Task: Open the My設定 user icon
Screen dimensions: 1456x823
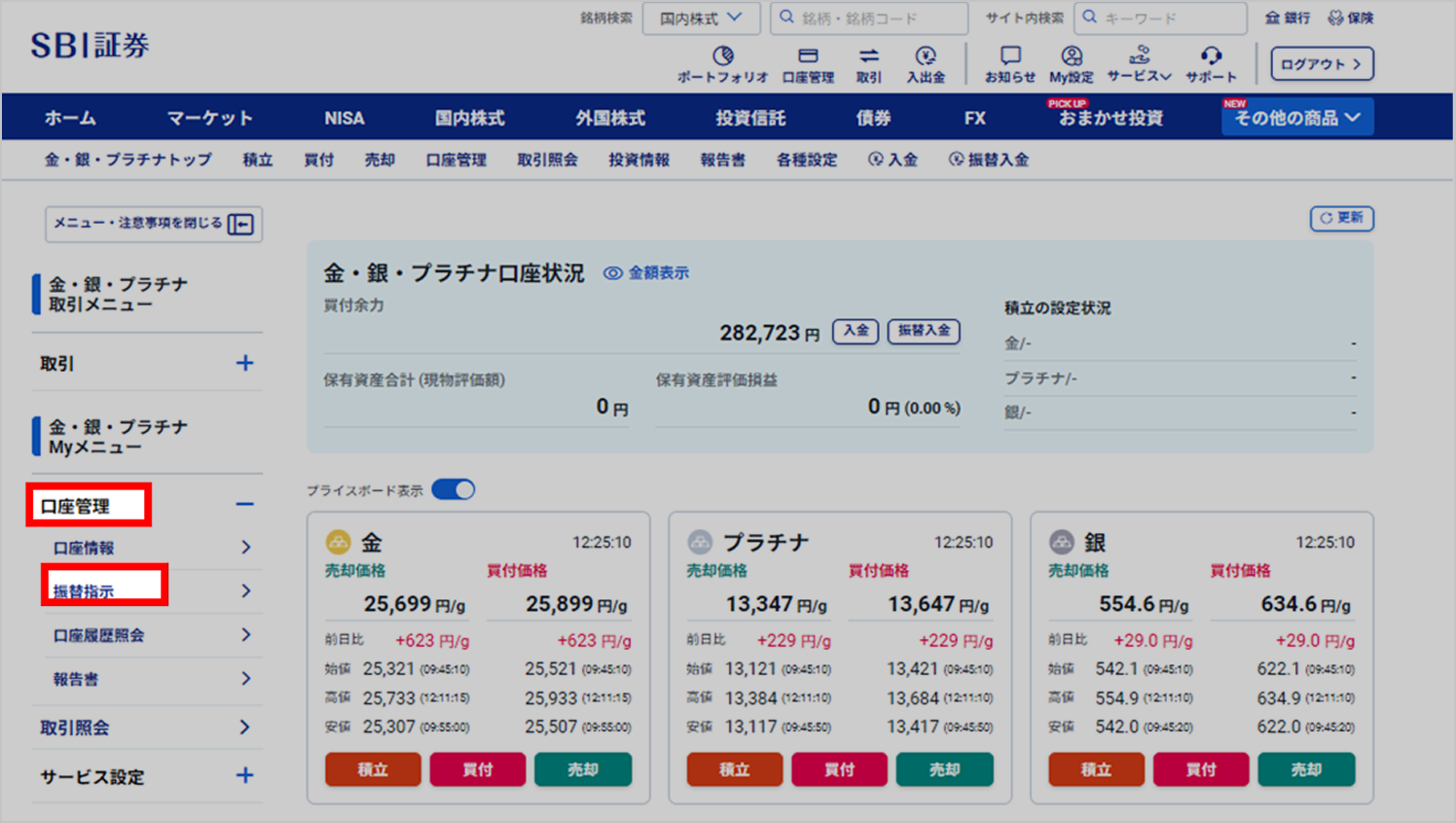Action: point(1072,56)
